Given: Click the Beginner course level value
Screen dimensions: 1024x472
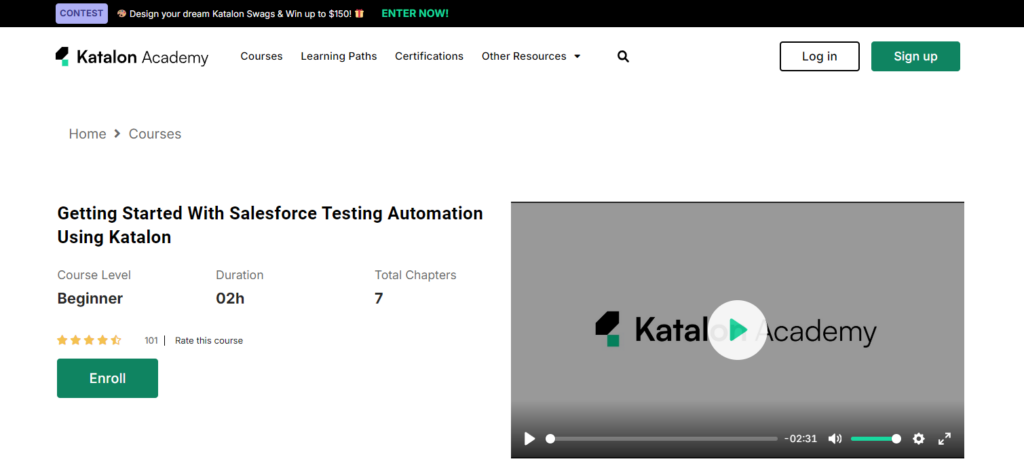Looking at the screenshot, I should 90,298.
